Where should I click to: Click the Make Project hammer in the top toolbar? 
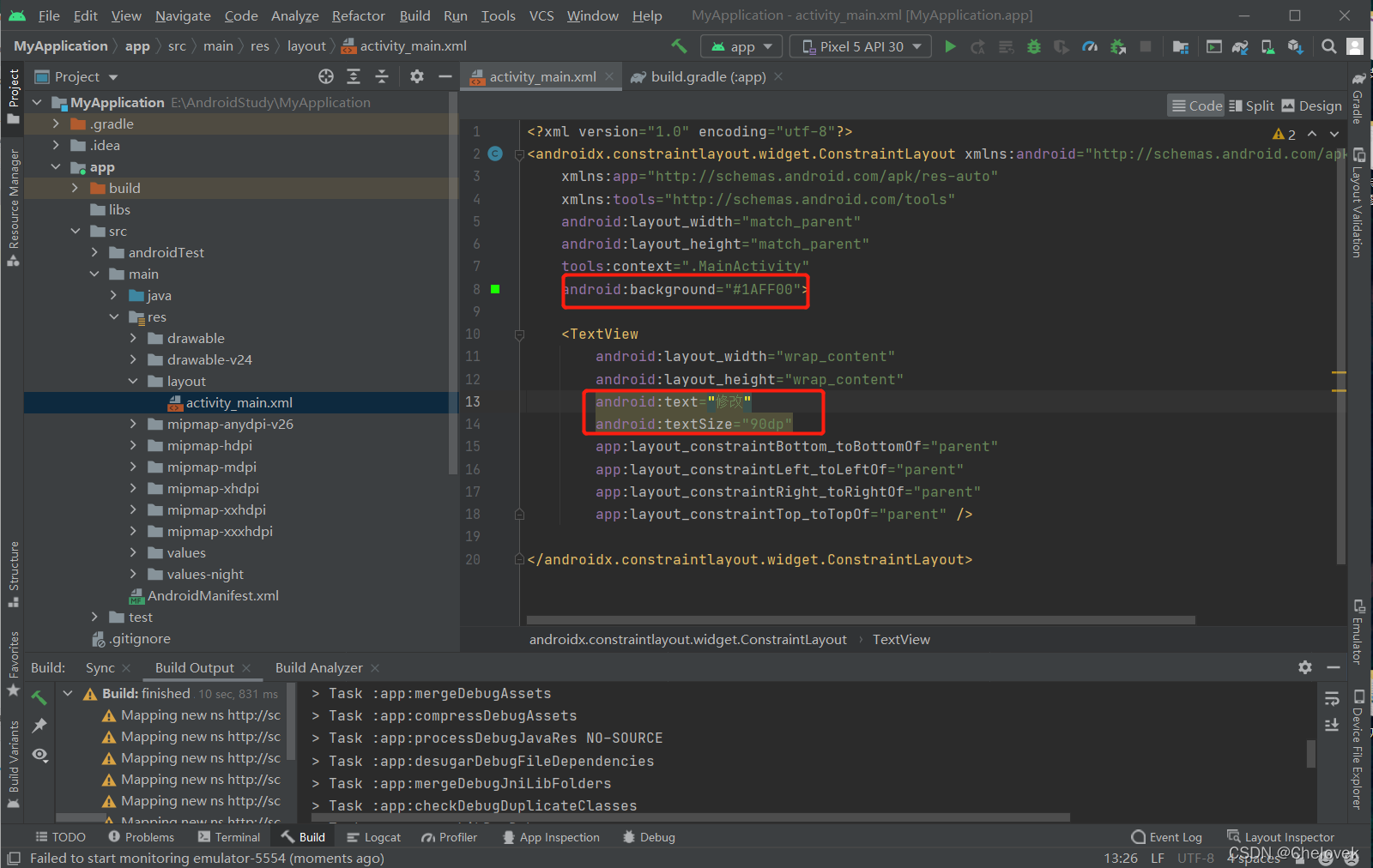click(679, 46)
